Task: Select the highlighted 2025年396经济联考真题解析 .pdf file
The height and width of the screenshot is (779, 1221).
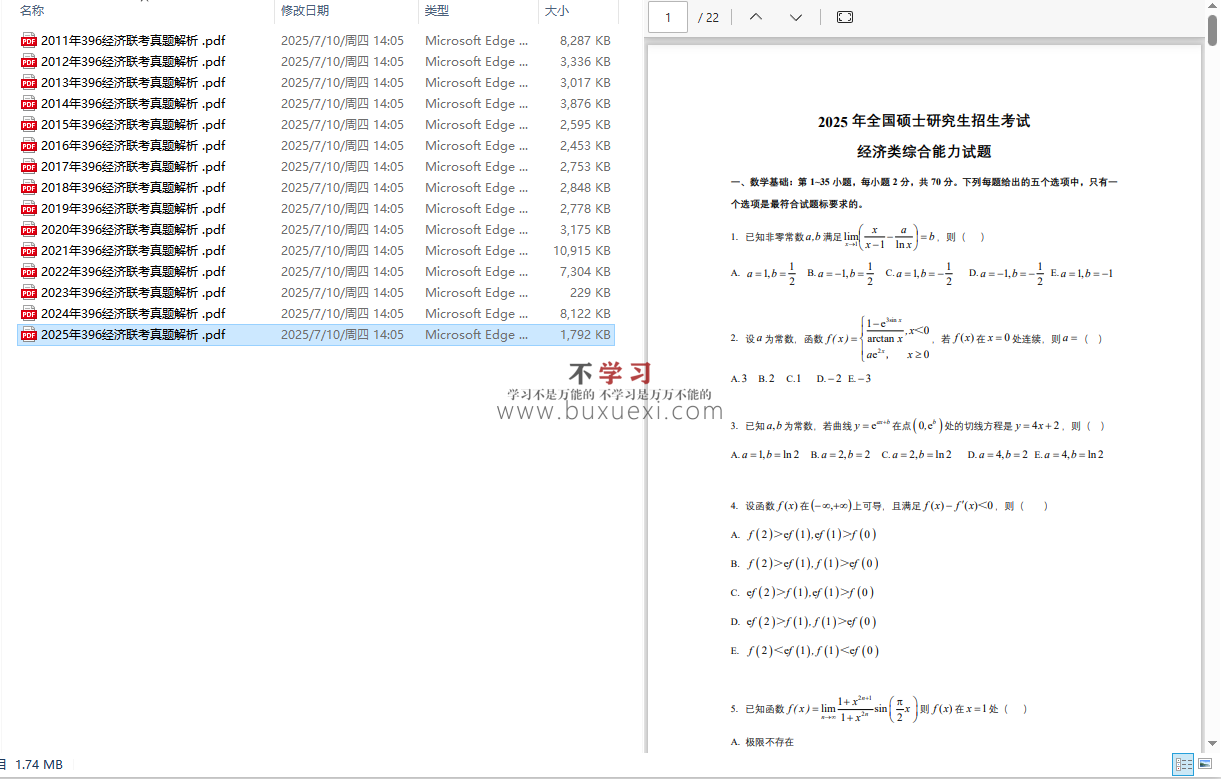Action: click(x=133, y=335)
